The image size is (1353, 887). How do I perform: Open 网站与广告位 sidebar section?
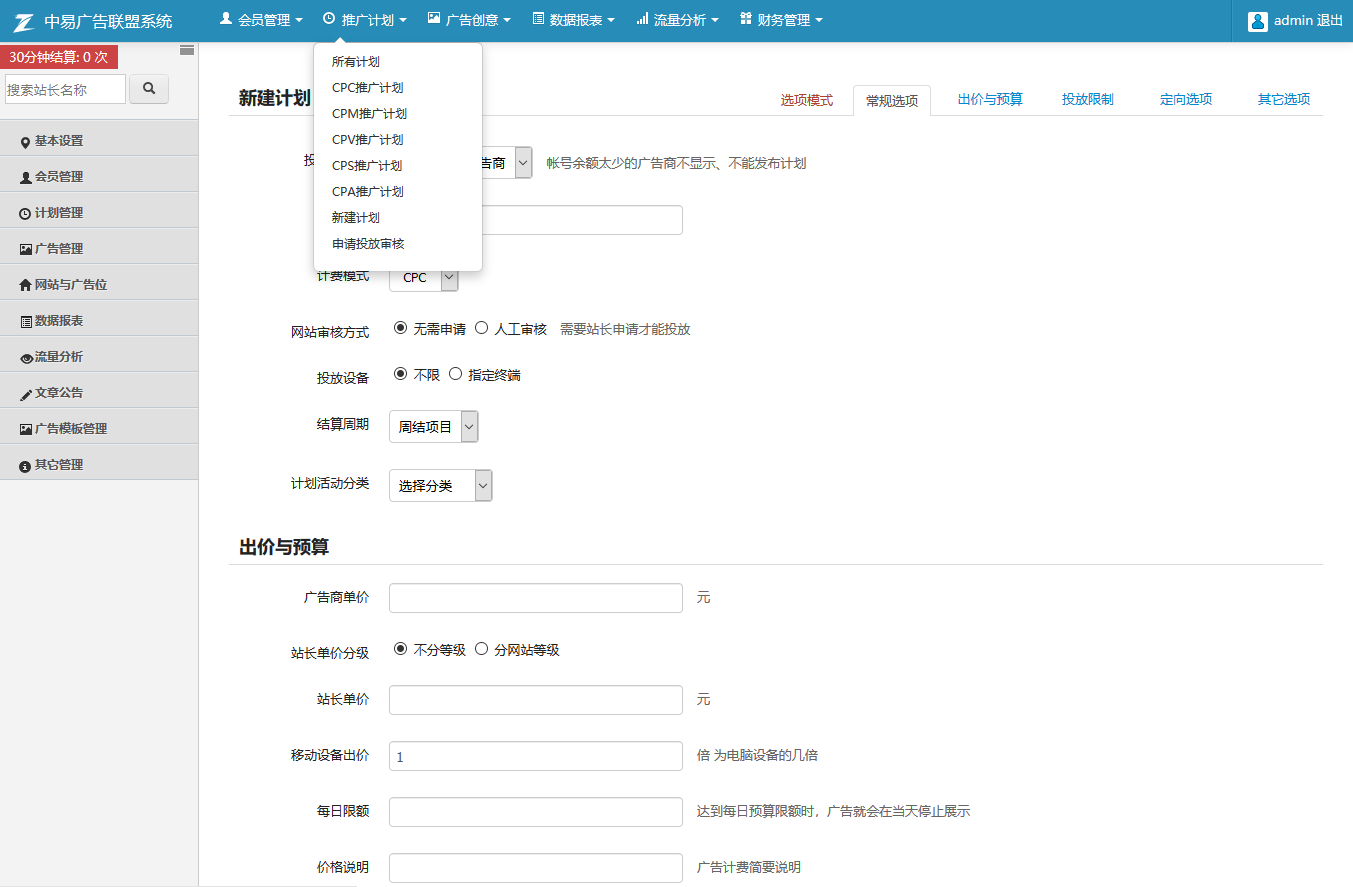(x=70, y=285)
